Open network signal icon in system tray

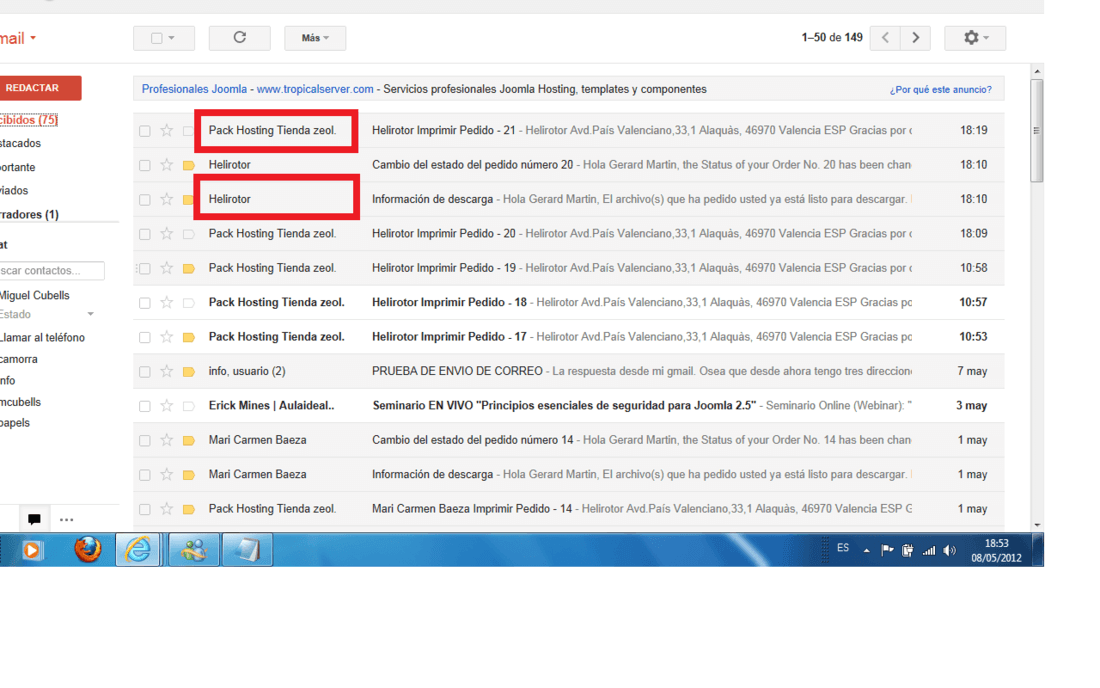point(929,551)
